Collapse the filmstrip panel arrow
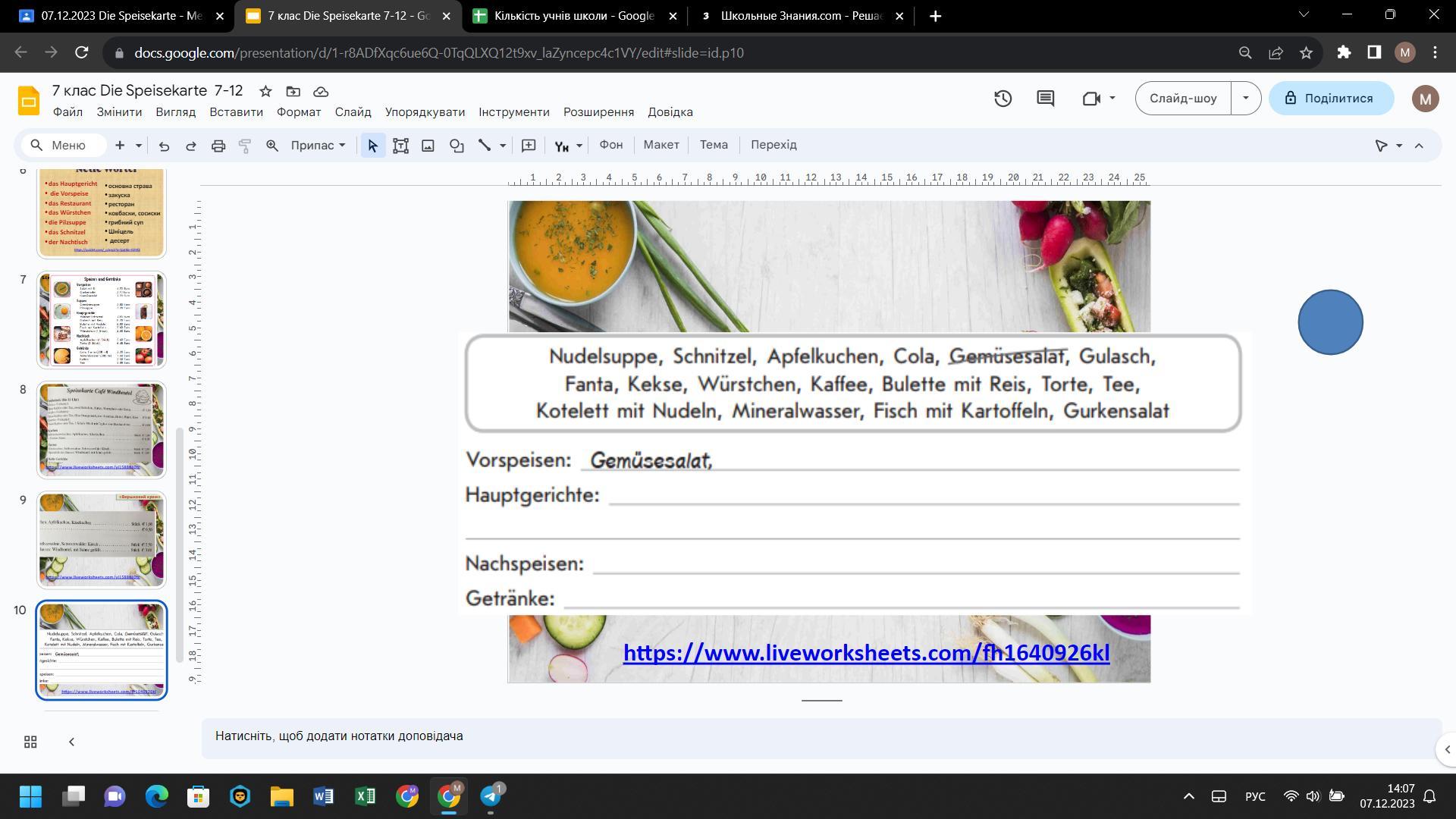The height and width of the screenshot is (819, 1456). 71,742
